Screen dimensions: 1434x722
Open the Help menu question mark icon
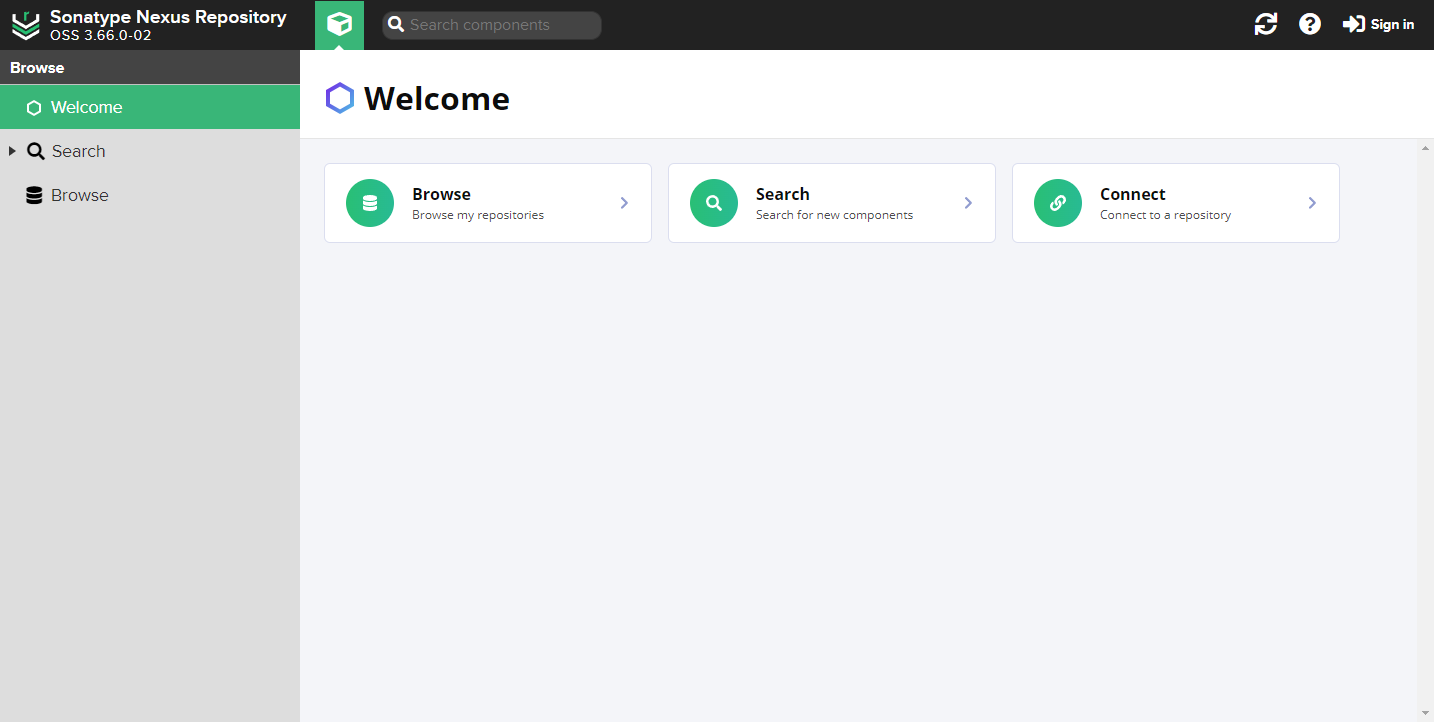[x=1309, y=25]
